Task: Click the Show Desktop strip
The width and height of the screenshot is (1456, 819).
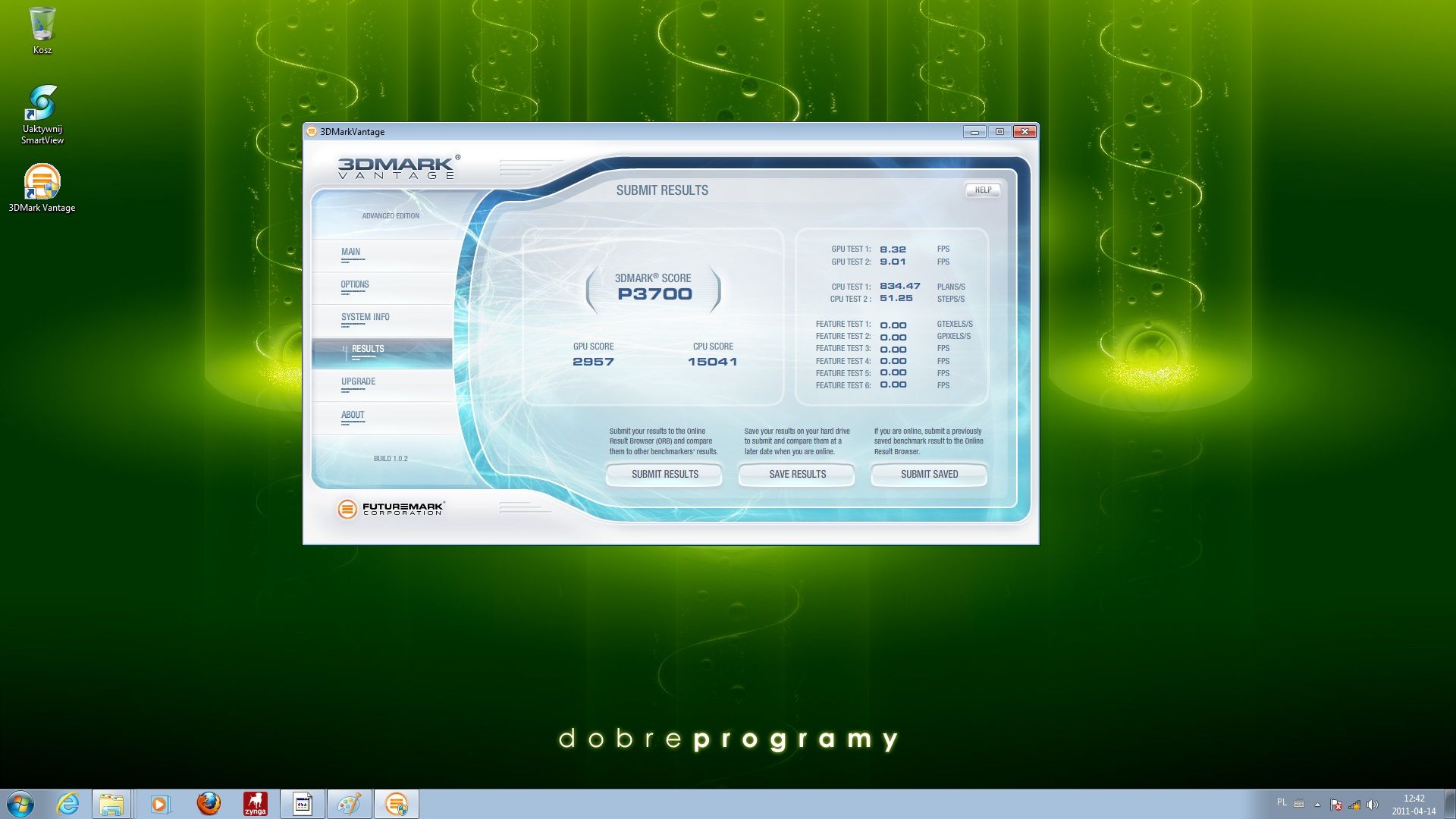Action: tap(1450, 804)
